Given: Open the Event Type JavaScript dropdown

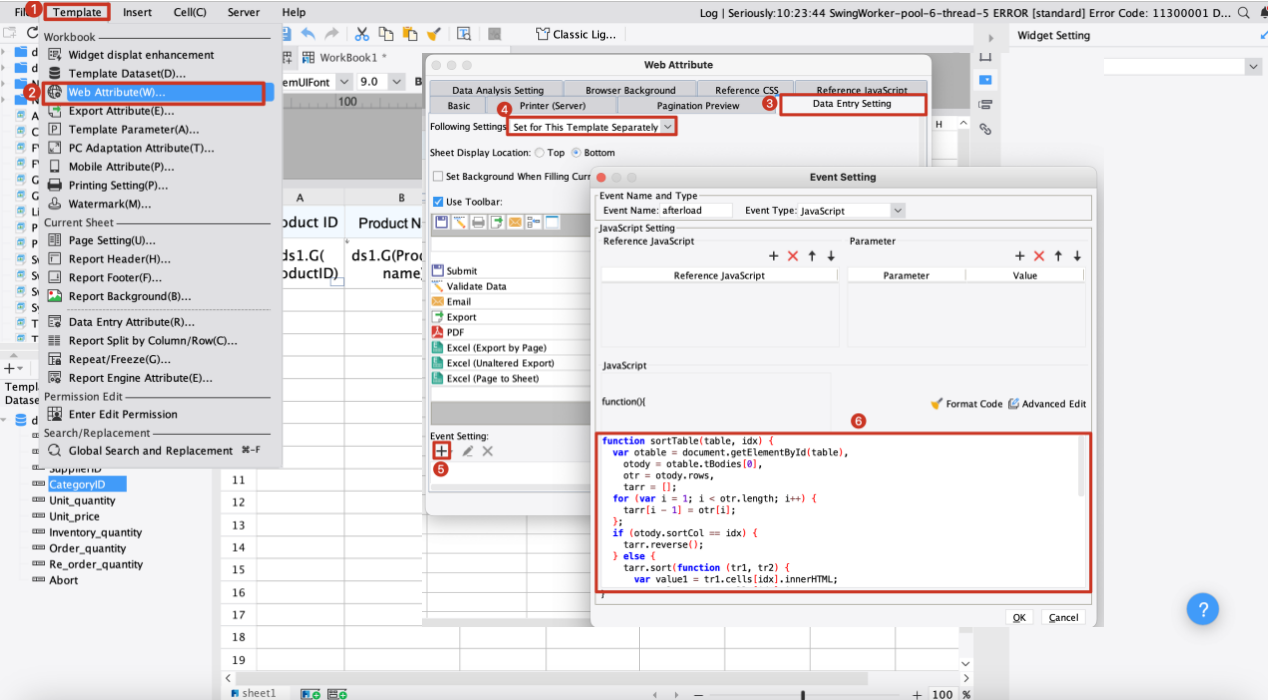Looking at the screenshot, I should [897, 211].
